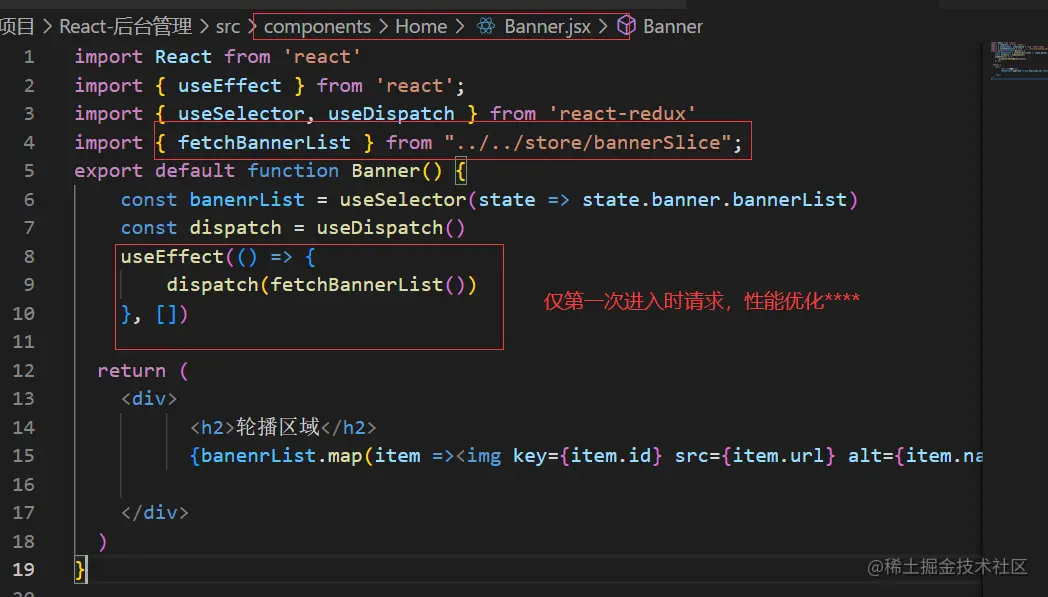Click the code minimap preview
This screenshot has width=1048, height=597.
click(x=1019, y=60)
